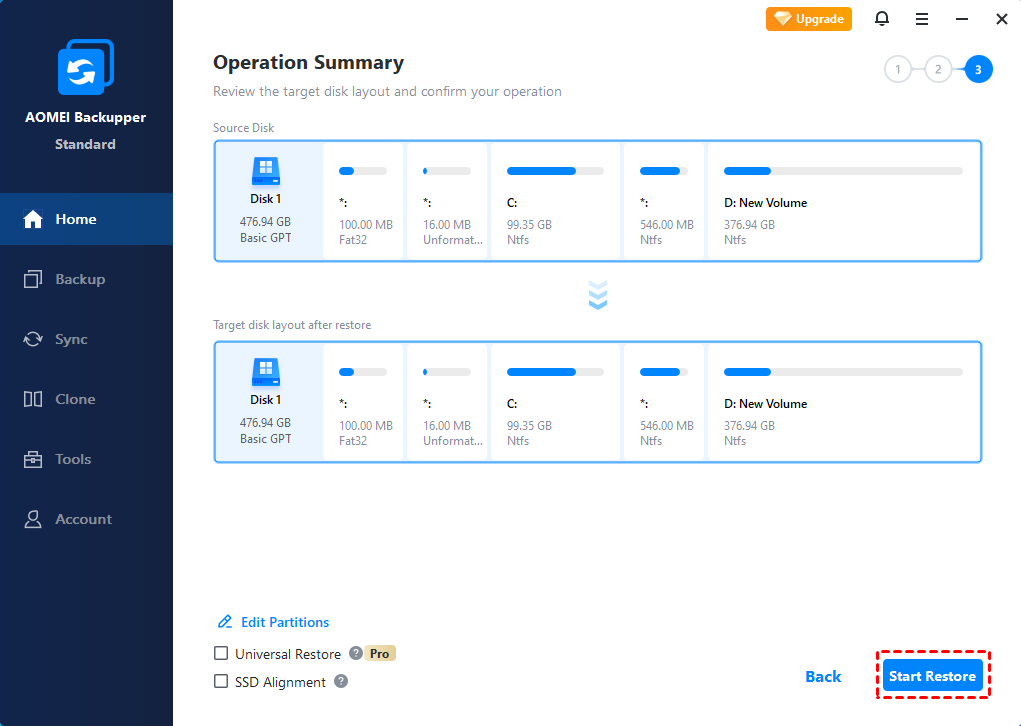The height and width of the screenshot is (726, 1021).
Task: Switch to the Clone section
Action: pos(86,399)
